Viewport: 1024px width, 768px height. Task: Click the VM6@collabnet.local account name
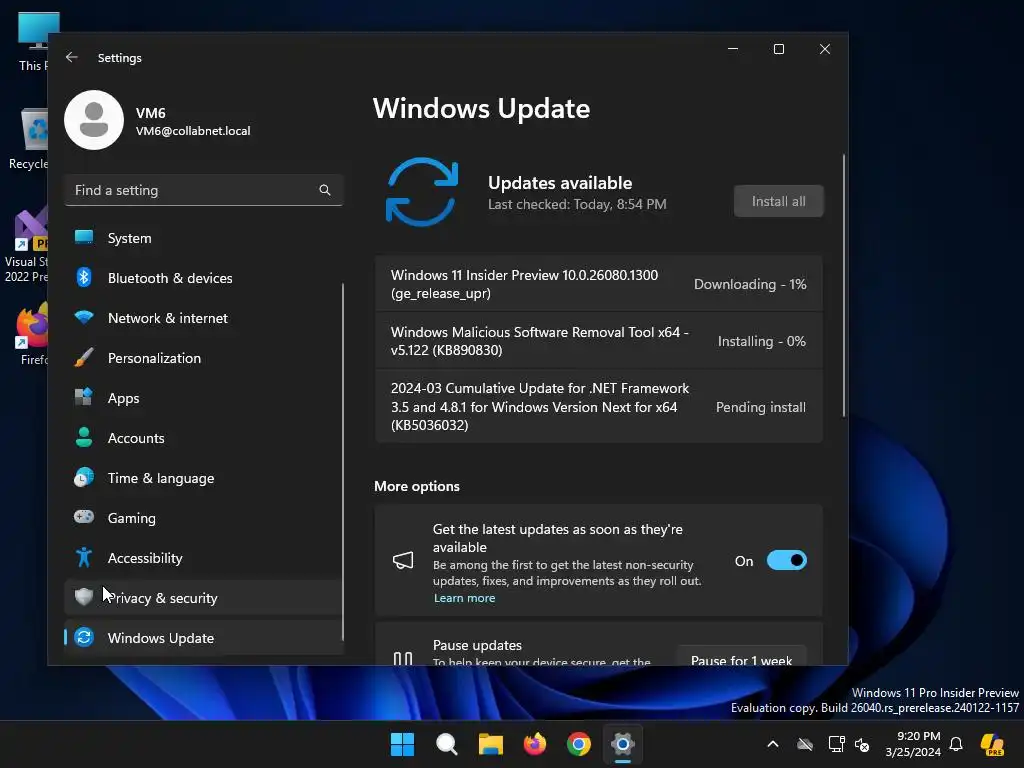pos(193,131)
